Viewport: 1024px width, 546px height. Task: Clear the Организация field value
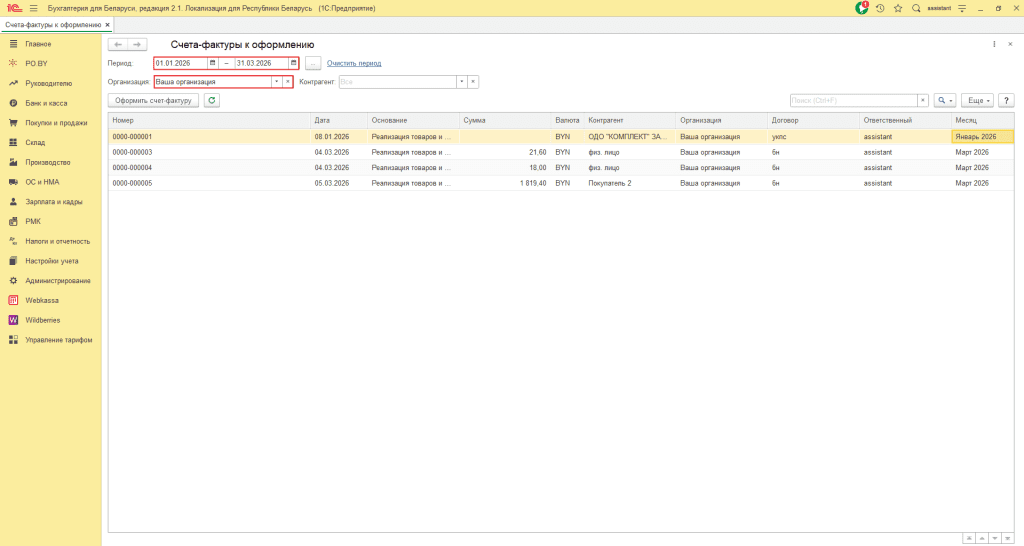pyautogui.click(x=287, y=82)
